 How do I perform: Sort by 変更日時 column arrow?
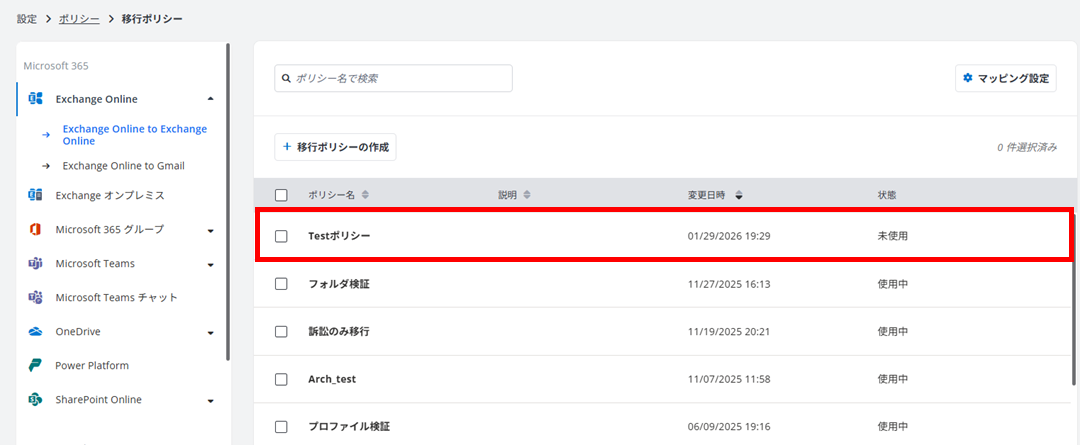tap(738, 195)
